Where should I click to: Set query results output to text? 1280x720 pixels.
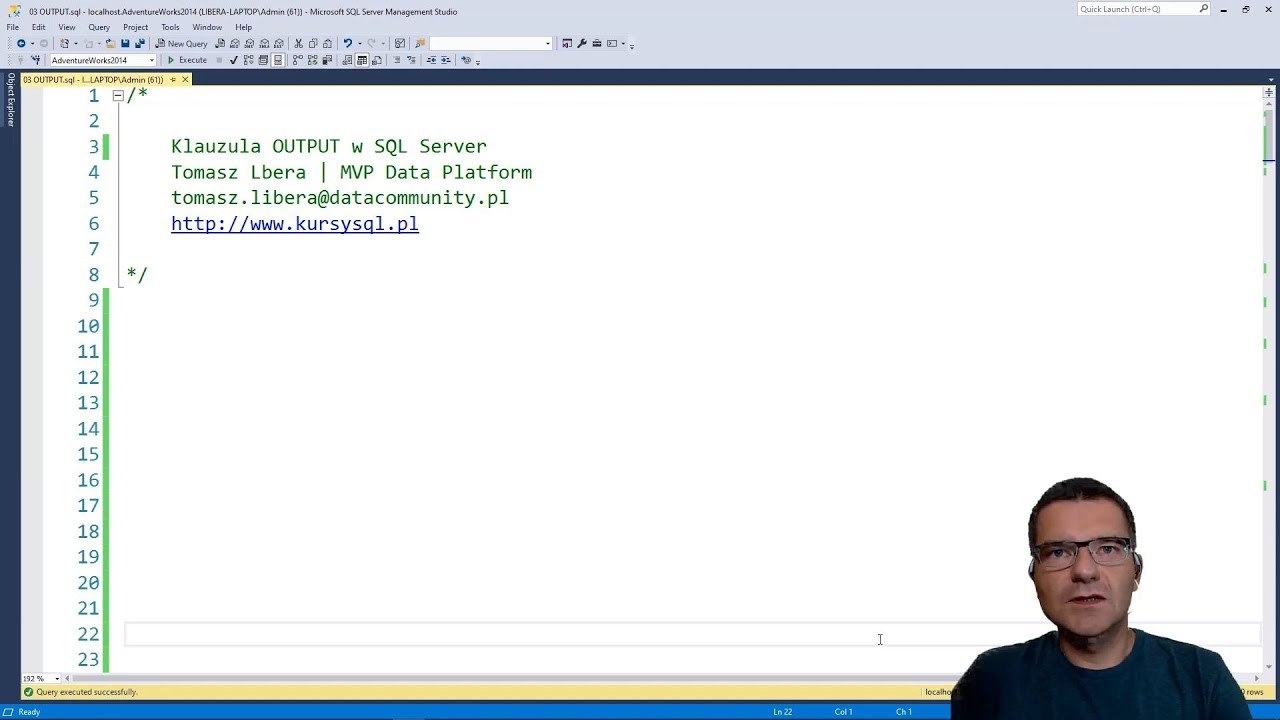[345, 60]
